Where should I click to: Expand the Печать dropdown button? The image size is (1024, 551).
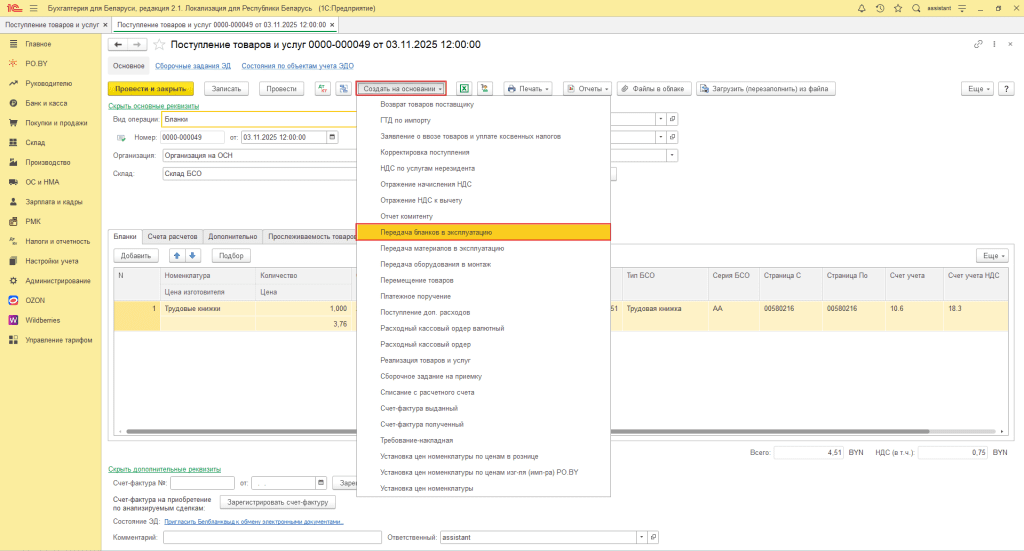click(x=529, y=88)
